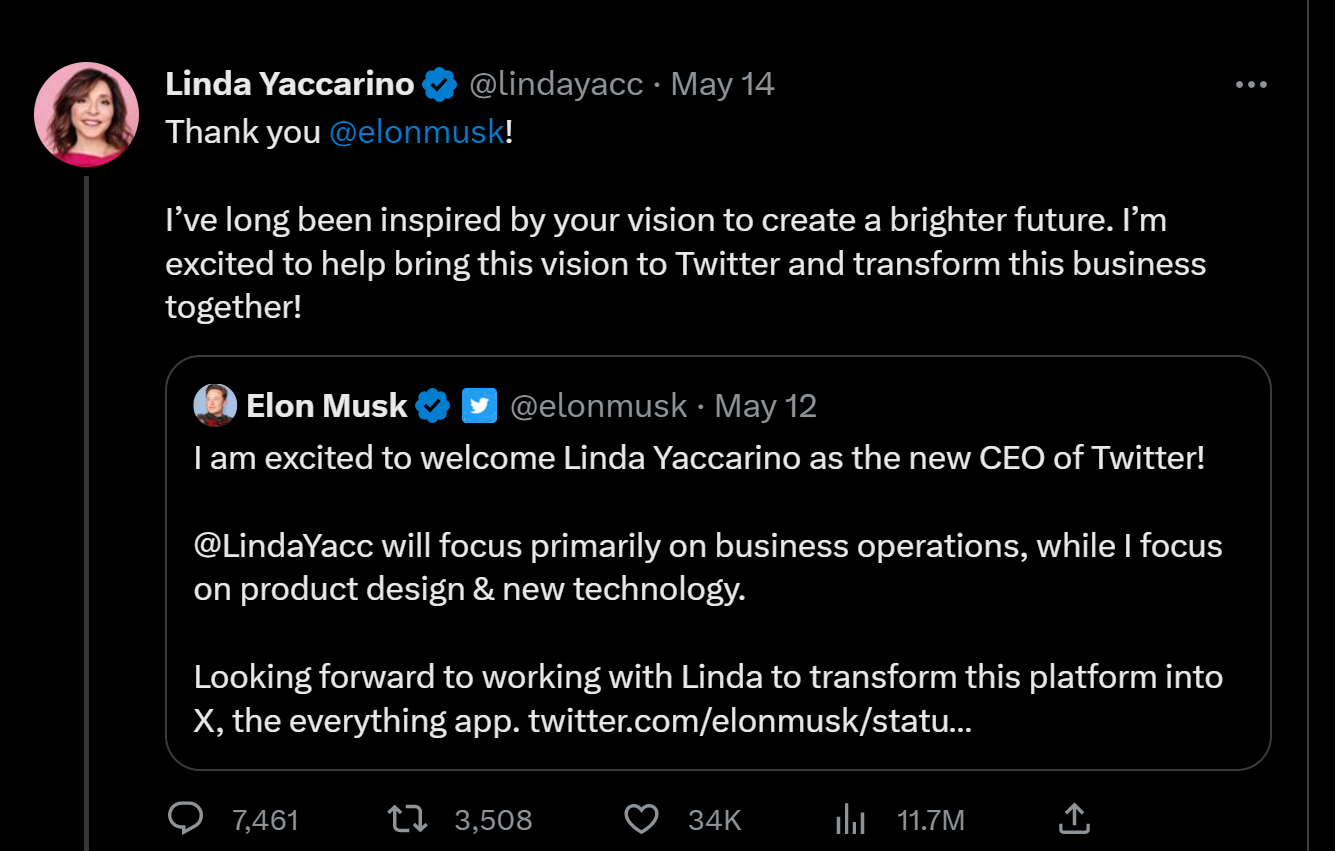Click the May 12 quoted tweet date
Screen dimensions: 1335x851
point(766,406)
